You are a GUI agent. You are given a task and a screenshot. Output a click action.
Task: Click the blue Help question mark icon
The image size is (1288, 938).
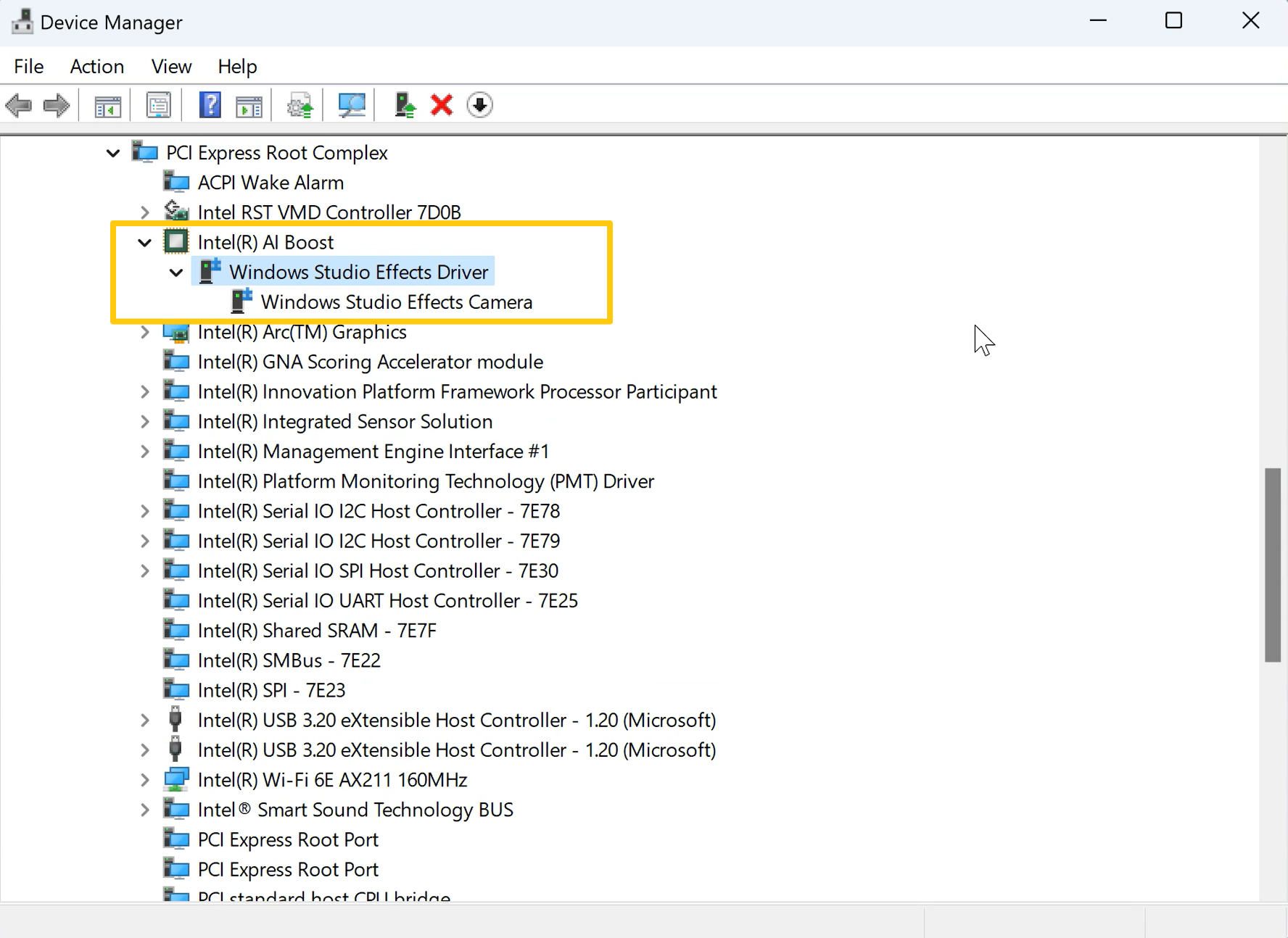210,106
